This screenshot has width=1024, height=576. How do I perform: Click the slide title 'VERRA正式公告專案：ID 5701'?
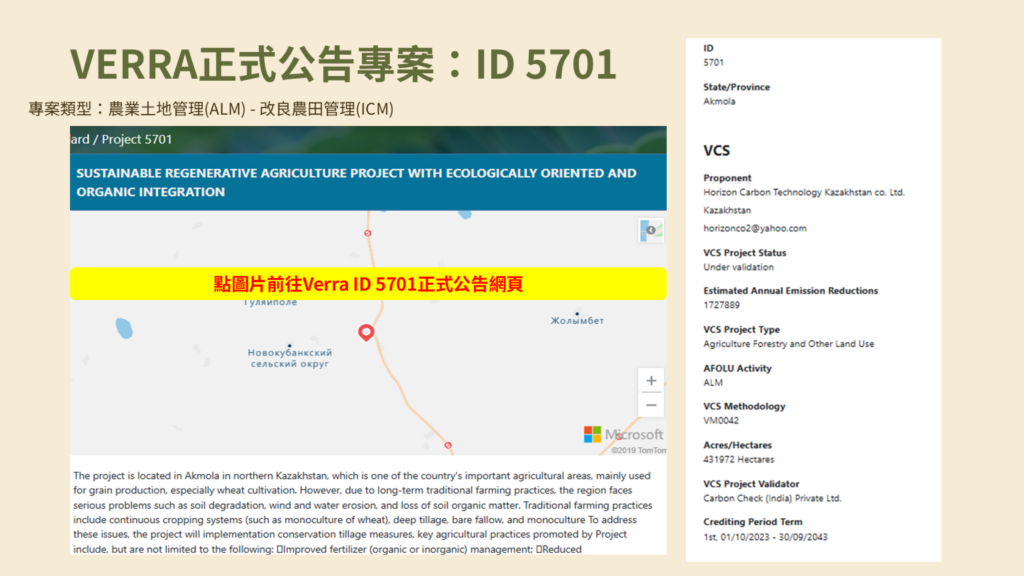(x=342, y=64)
